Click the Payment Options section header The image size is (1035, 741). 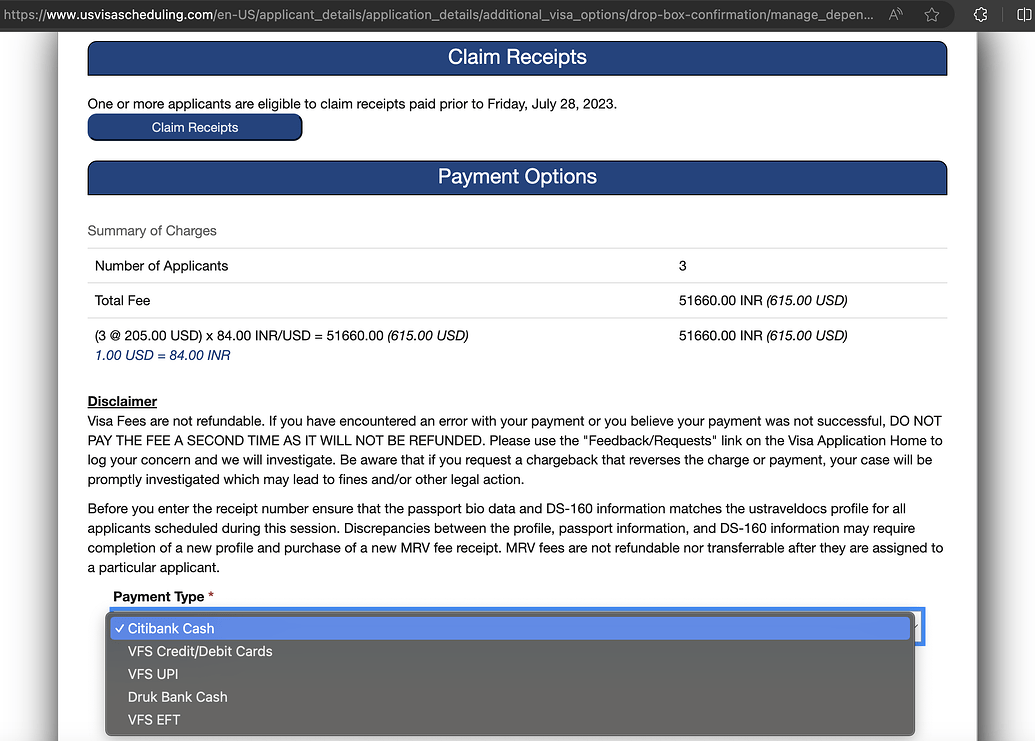(x=517, y=177)
